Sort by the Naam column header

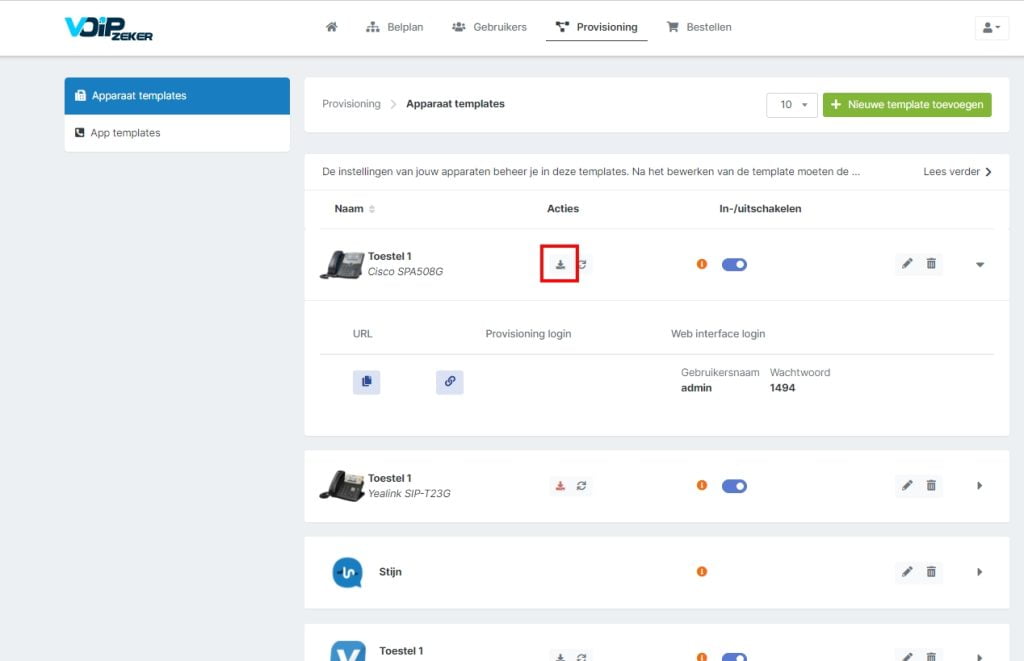[x=355, y=209]
